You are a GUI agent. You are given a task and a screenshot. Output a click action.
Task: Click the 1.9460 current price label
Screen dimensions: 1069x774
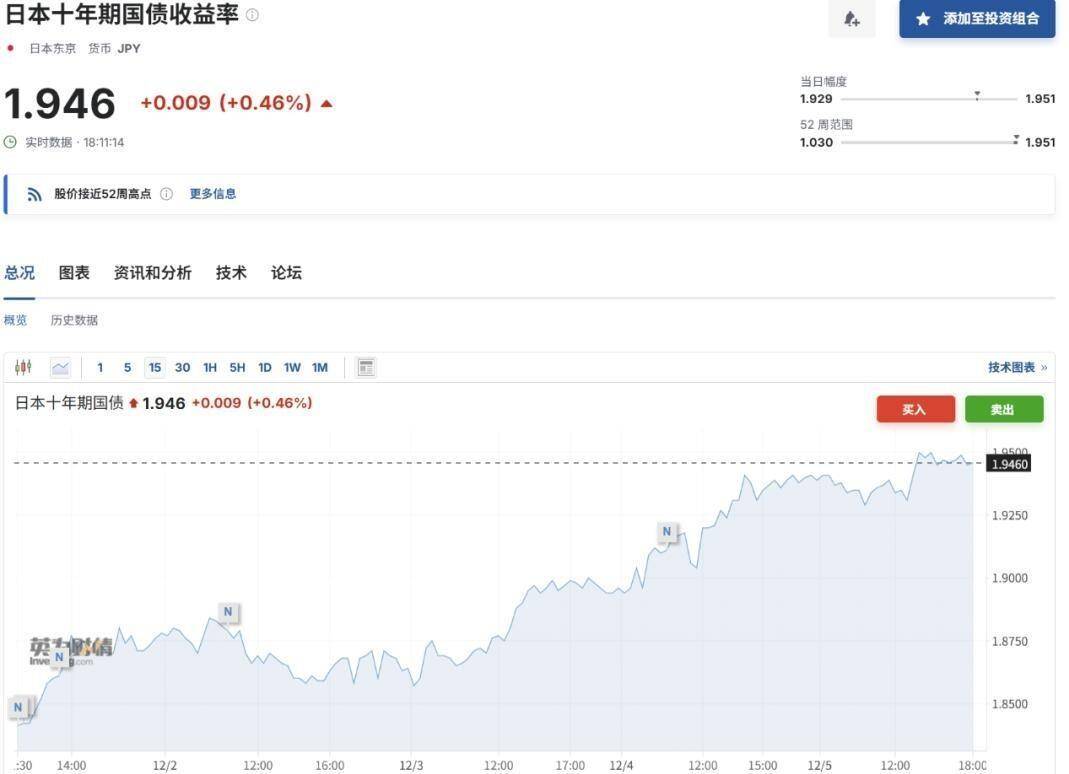[x=1010, y=464]
